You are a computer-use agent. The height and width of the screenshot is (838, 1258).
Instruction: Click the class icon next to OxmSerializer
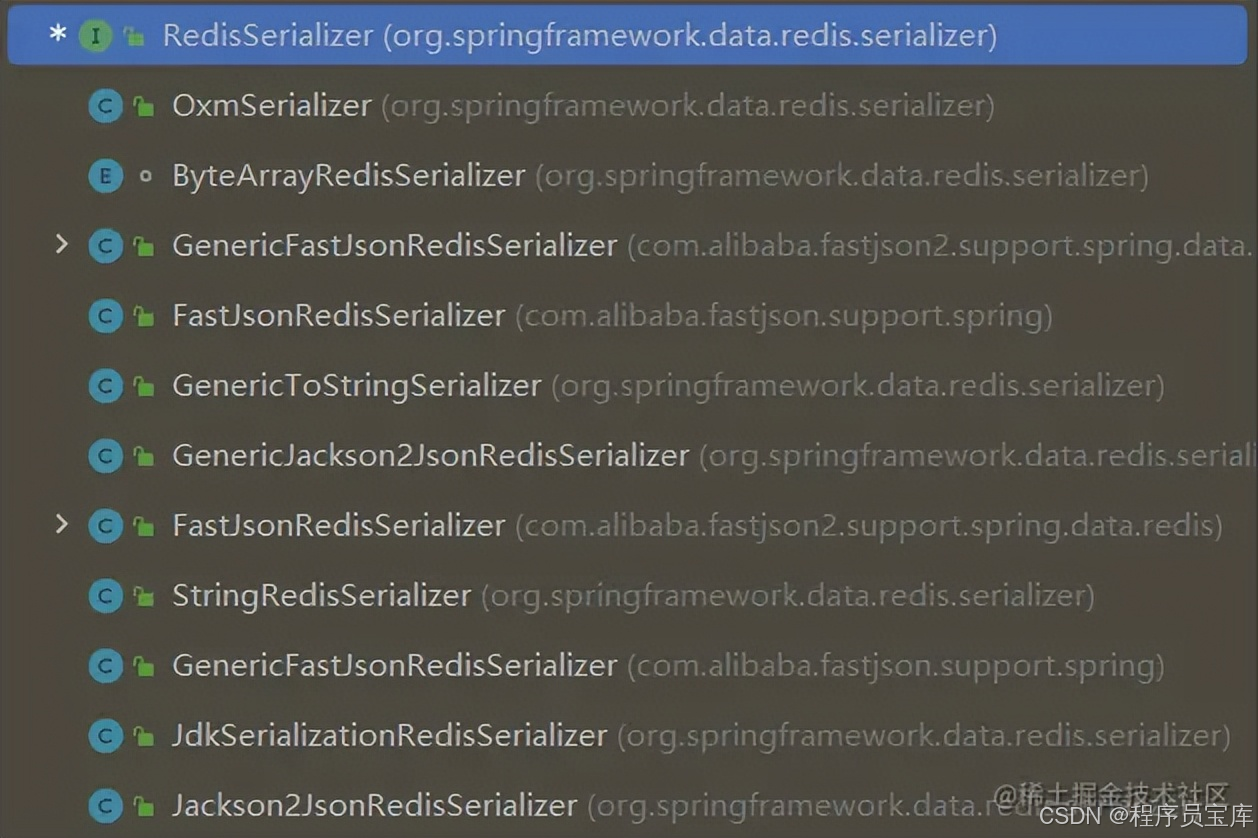click(106, 105)
